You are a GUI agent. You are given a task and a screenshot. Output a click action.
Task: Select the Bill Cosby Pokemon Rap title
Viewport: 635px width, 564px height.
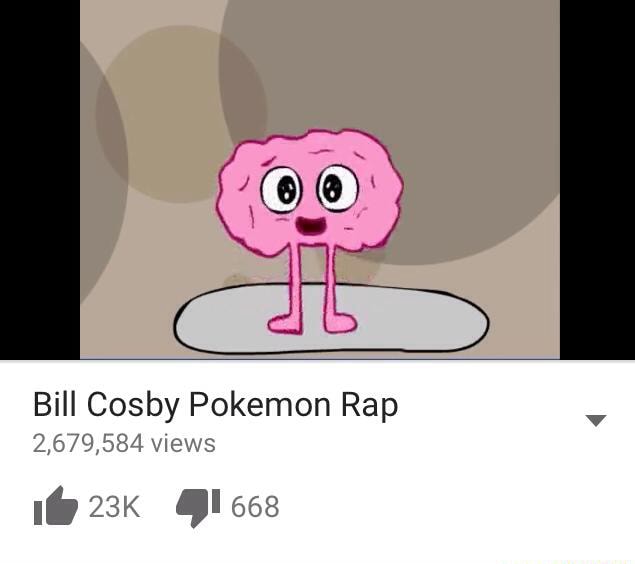(x=215, y=405)
